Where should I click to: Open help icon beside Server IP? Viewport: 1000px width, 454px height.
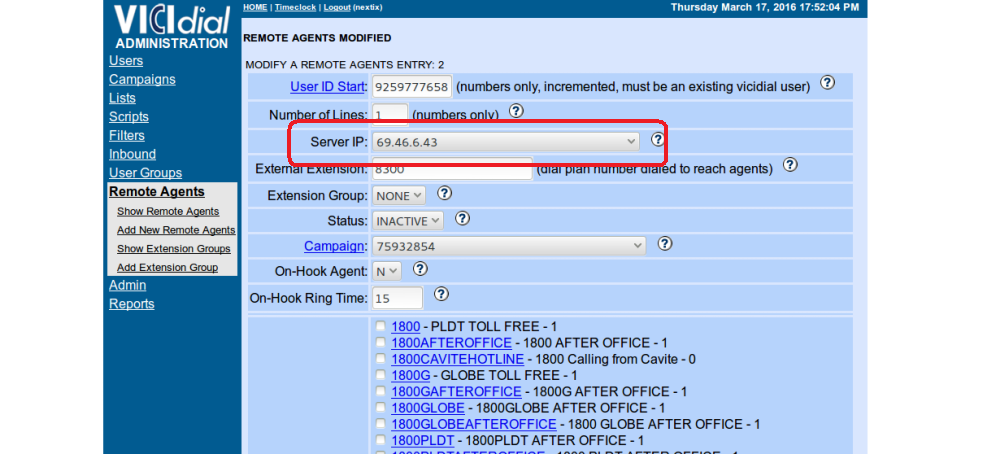(658, 139)
